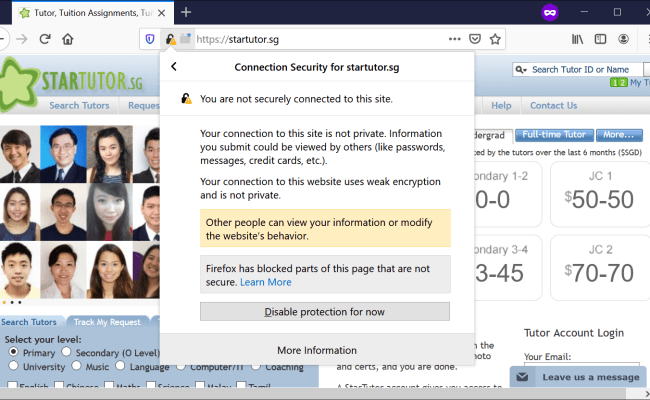This screenshot has width=650, height=400.
Task: Open the page actions three-dot menu
Action: click(x=454, y=39)
